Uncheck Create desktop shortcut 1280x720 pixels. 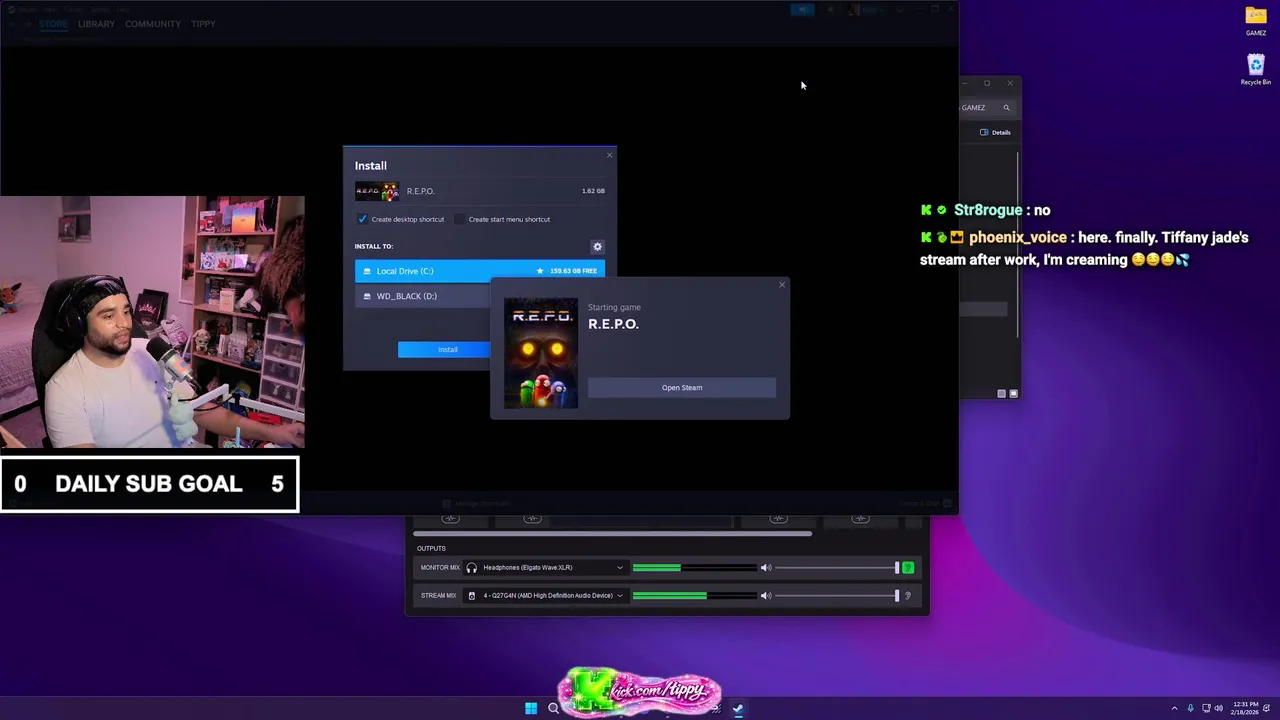coord(362,219)
